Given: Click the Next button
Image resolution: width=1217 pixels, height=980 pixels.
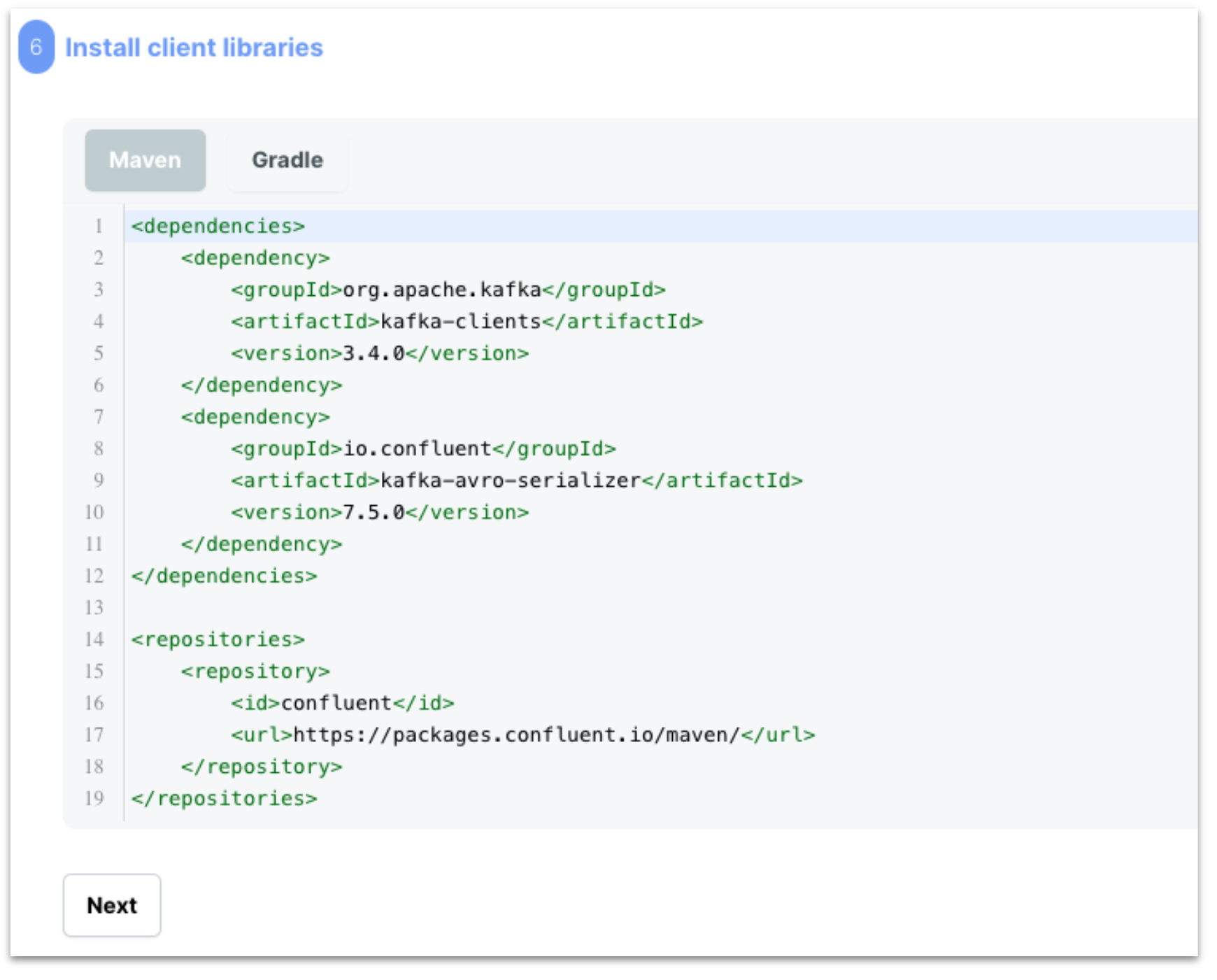Looking at the screenshot, I should point(111,904).
